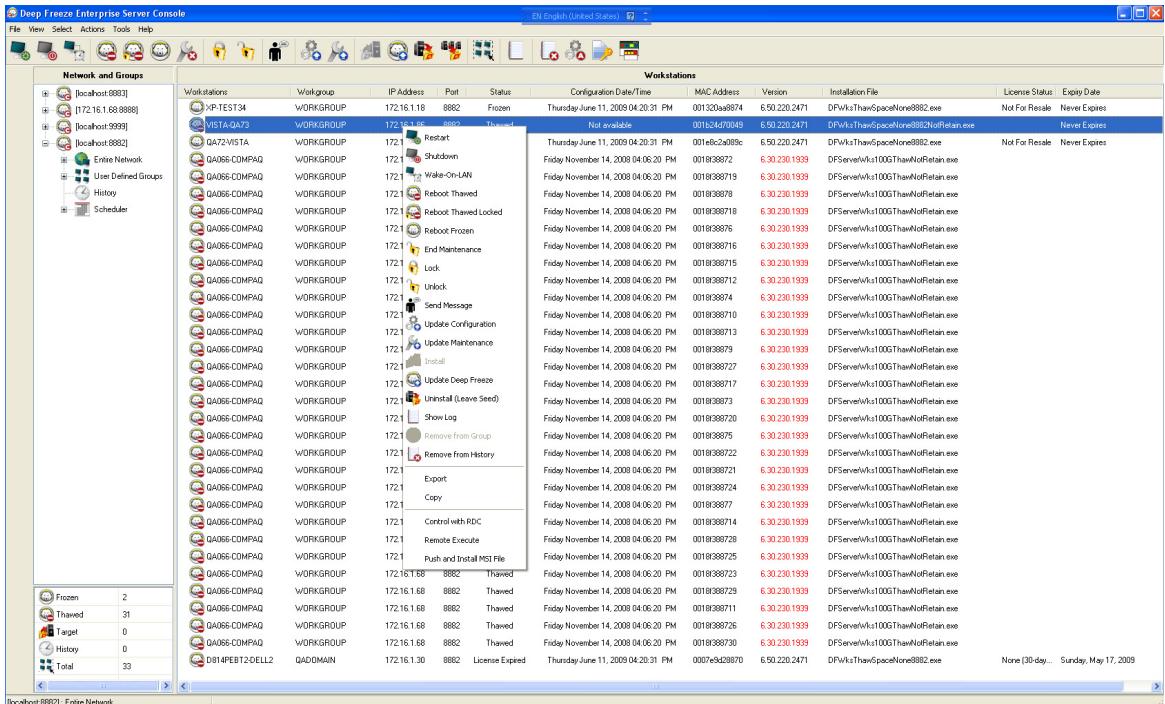Screen dimensions: 1165x704
Task: Click the Entire Network globe icon in tree
Action: [82, 159]
